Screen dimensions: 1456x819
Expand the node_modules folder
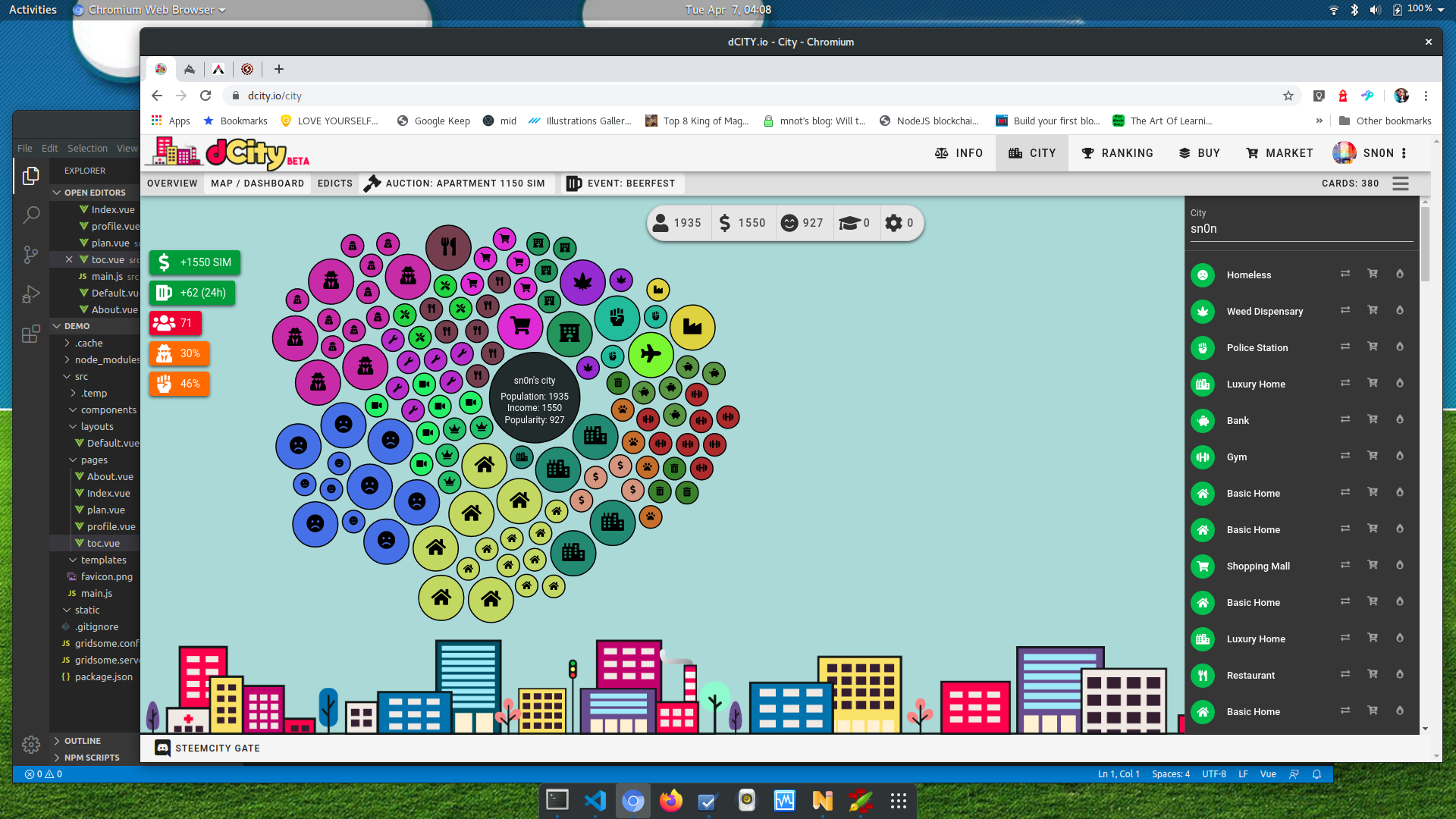coord(67,359)
